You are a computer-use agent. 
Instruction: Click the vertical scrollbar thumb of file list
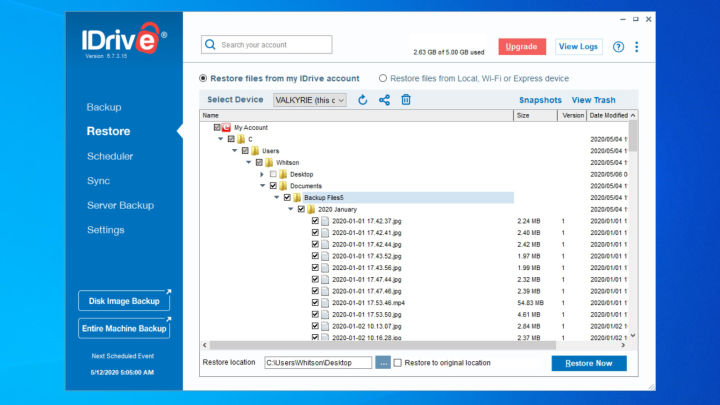tap(633, 136)
